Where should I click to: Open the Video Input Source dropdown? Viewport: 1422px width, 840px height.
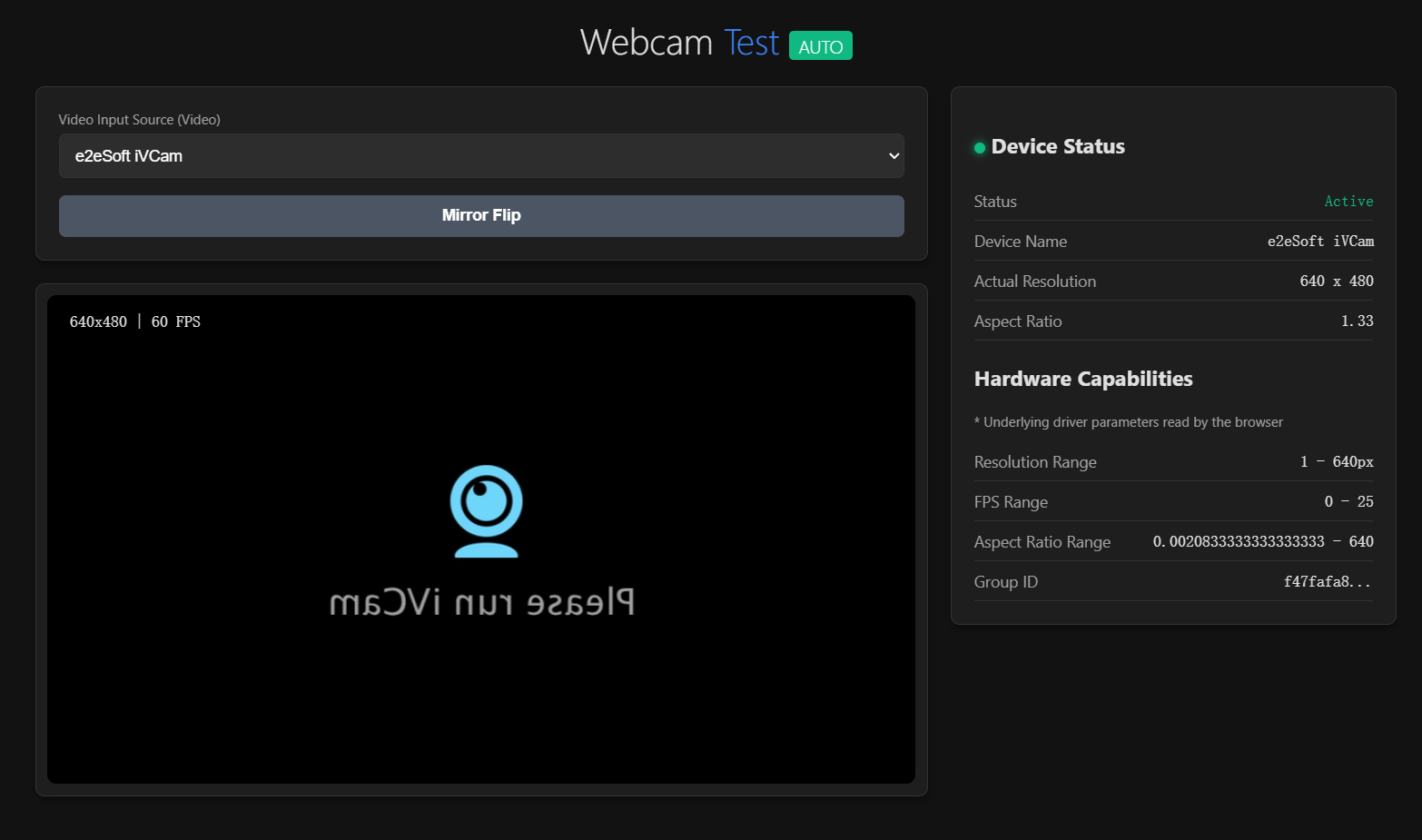pyautogui.click(x=481, y=155)
